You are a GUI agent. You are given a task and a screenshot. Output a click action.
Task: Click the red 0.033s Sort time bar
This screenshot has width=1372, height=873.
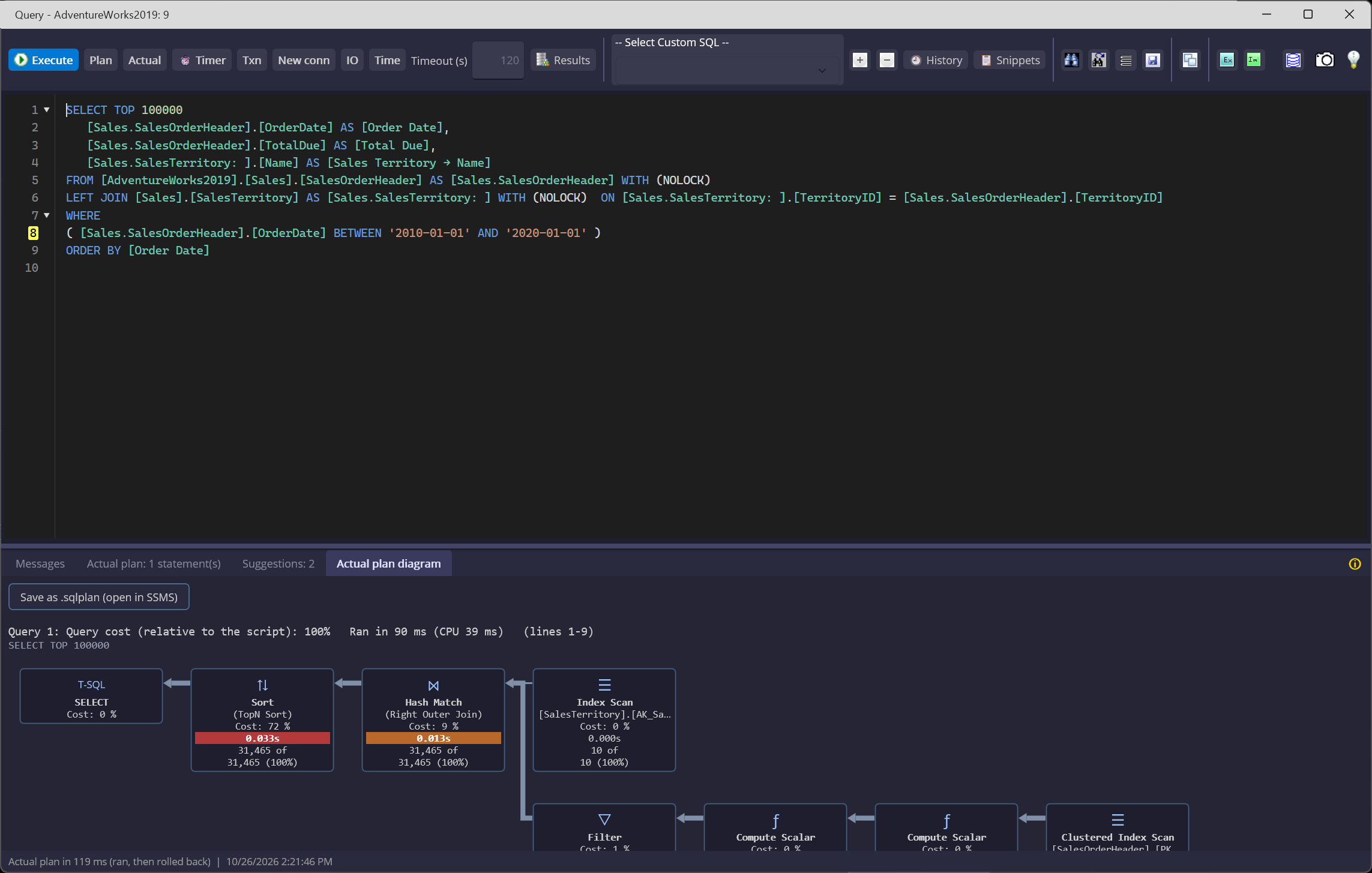tap(262, 738)
